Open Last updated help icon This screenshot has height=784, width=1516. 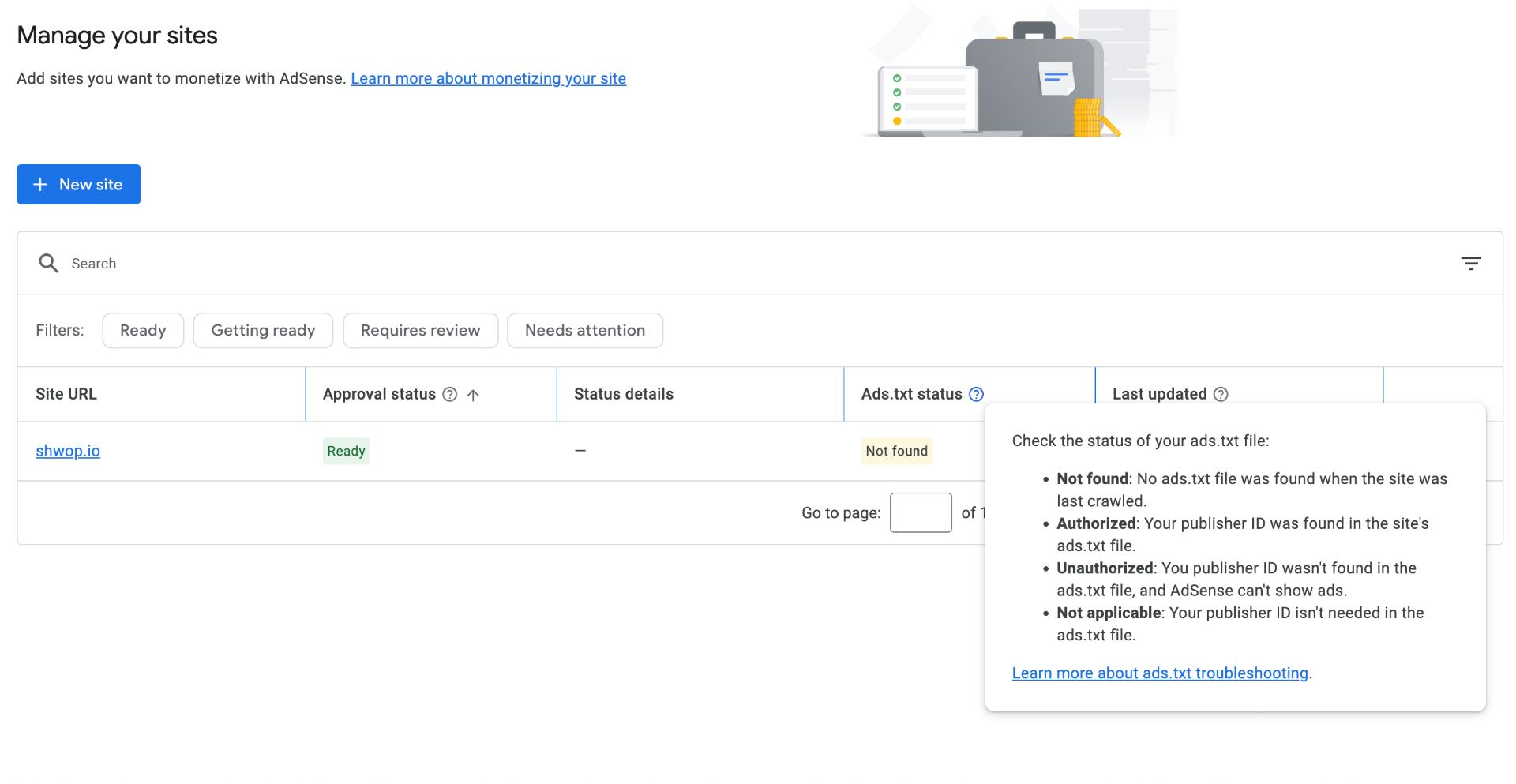pyautogui.click(x=1221, y=394)
